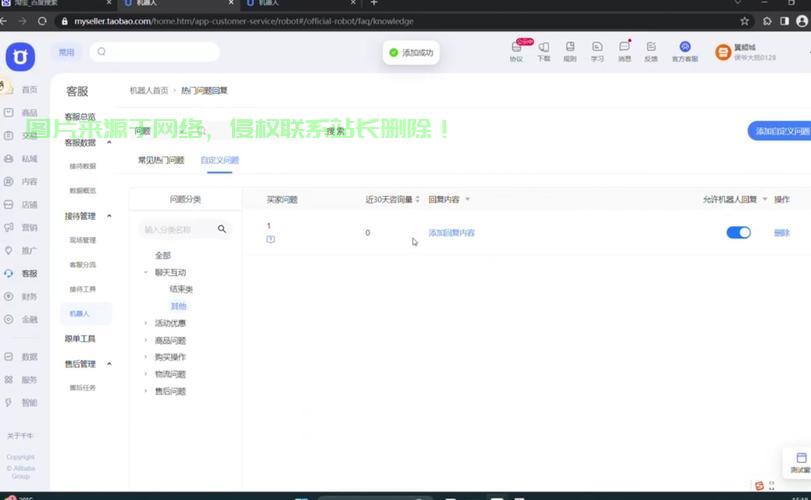Select 机器人 in the customer service menu
Viewport: 811px width, 500px height.
pos(80,314)
